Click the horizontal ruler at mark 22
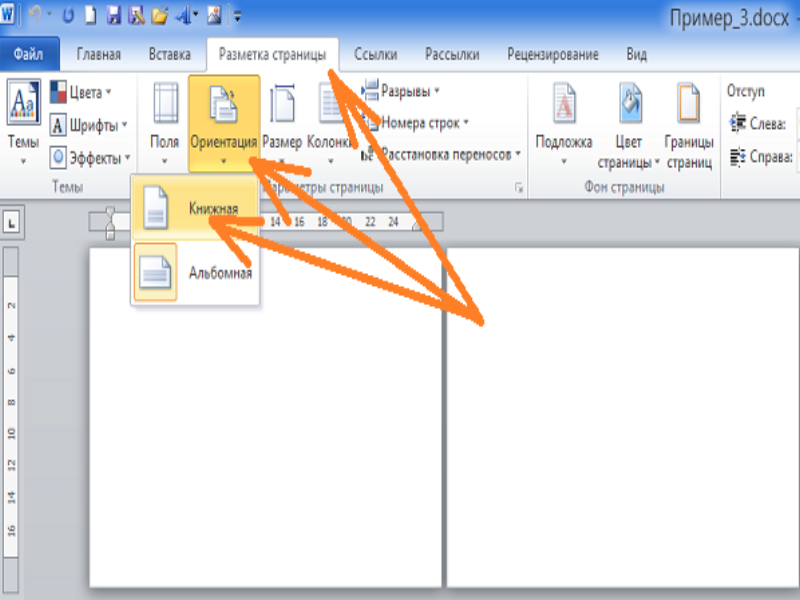 [370, 222]
